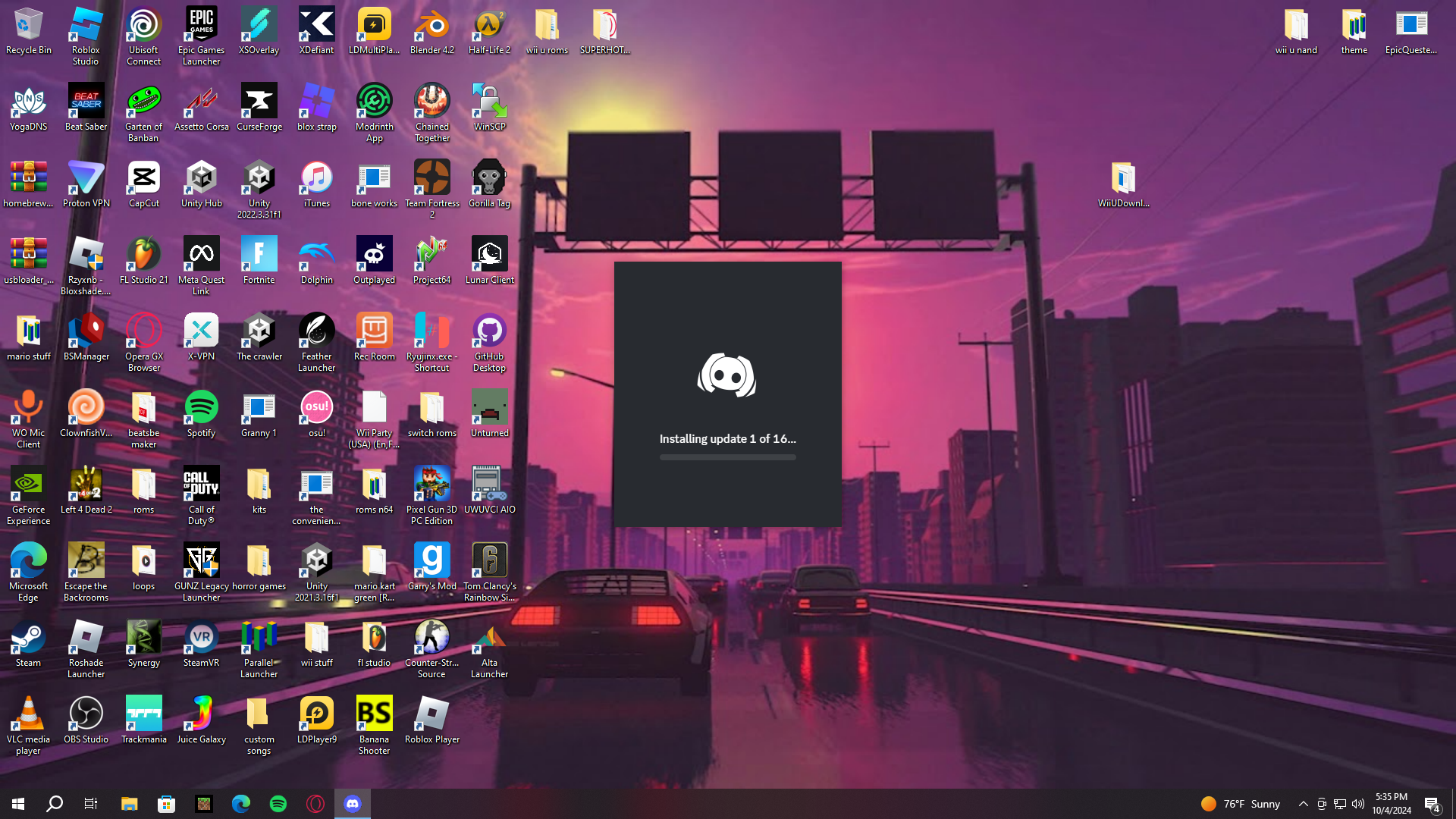Select the FL Studio 21 icon
The height and width of the screenshot is (819, 1456).
(x=143, y=262)
